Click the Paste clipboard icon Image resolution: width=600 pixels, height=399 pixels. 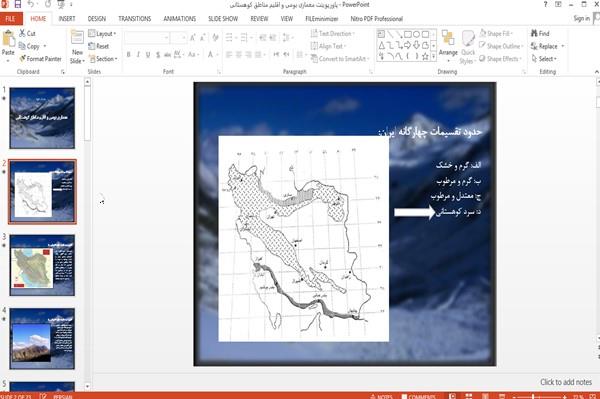tap(8, 39)
